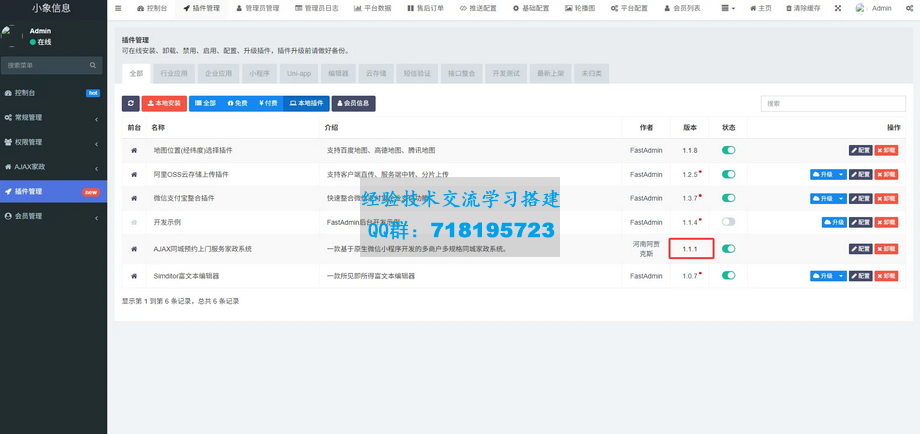920x434 pixels.
Task: Click 平台配置 top tab
Action: [629, 9]
